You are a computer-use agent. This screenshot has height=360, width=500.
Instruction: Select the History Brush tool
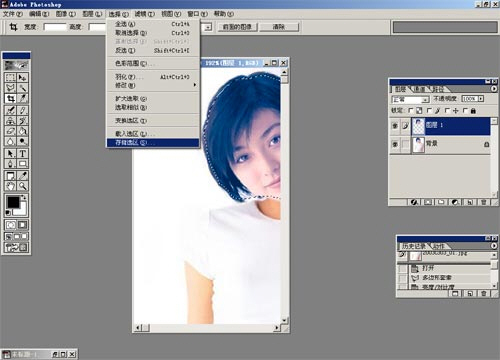(22, 120)
